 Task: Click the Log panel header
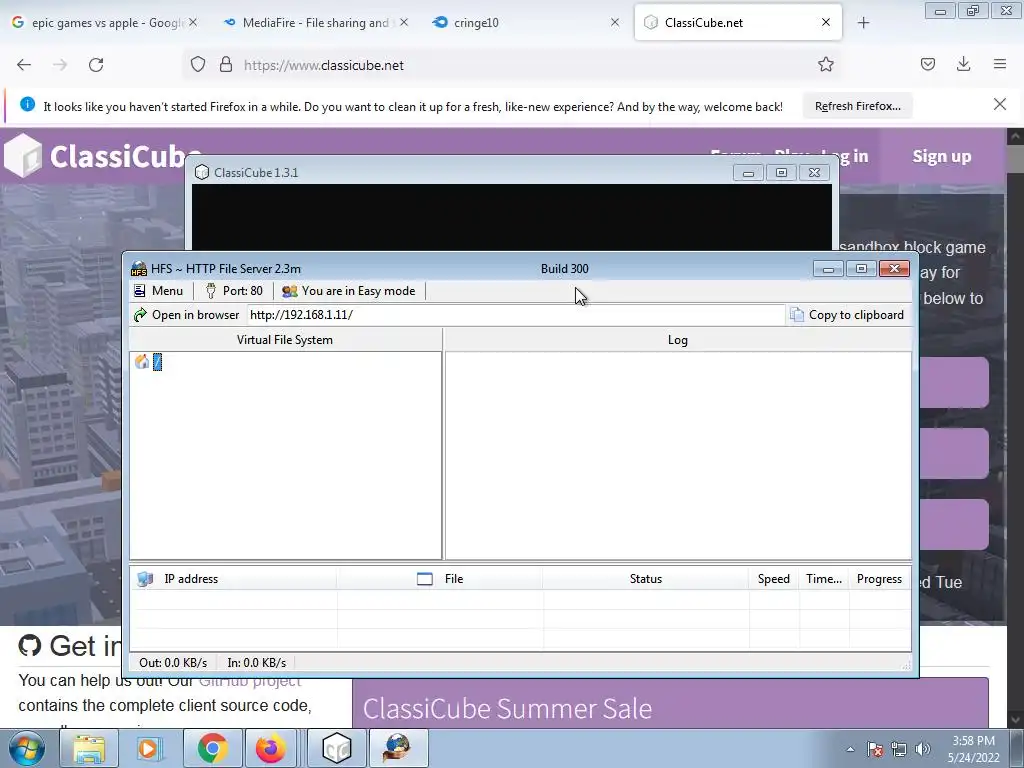coord(677,340)
